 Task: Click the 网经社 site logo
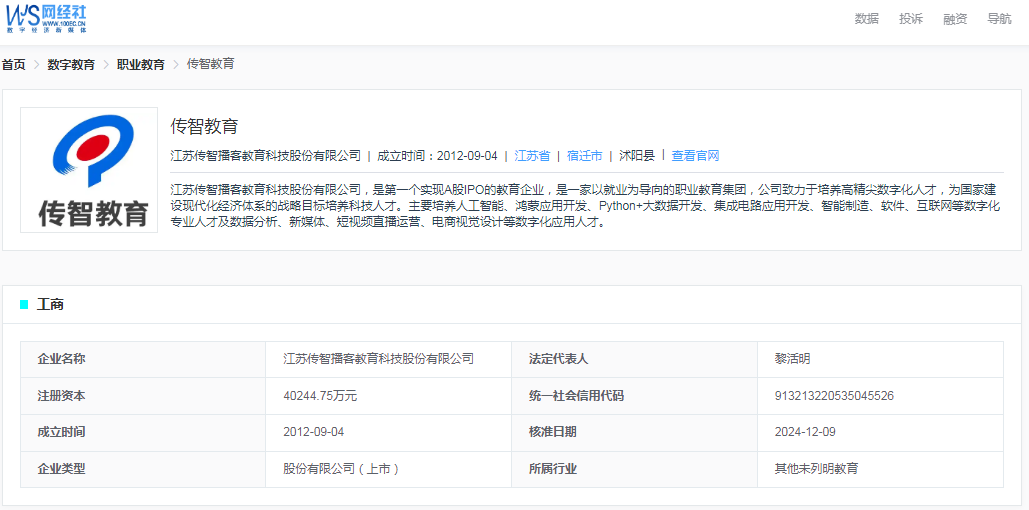46,18
